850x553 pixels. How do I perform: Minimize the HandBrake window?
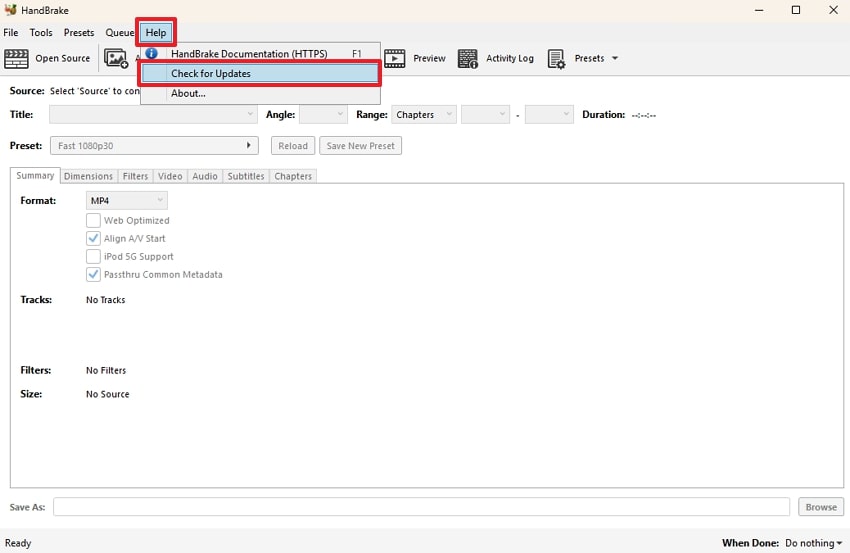pos(759,10)
